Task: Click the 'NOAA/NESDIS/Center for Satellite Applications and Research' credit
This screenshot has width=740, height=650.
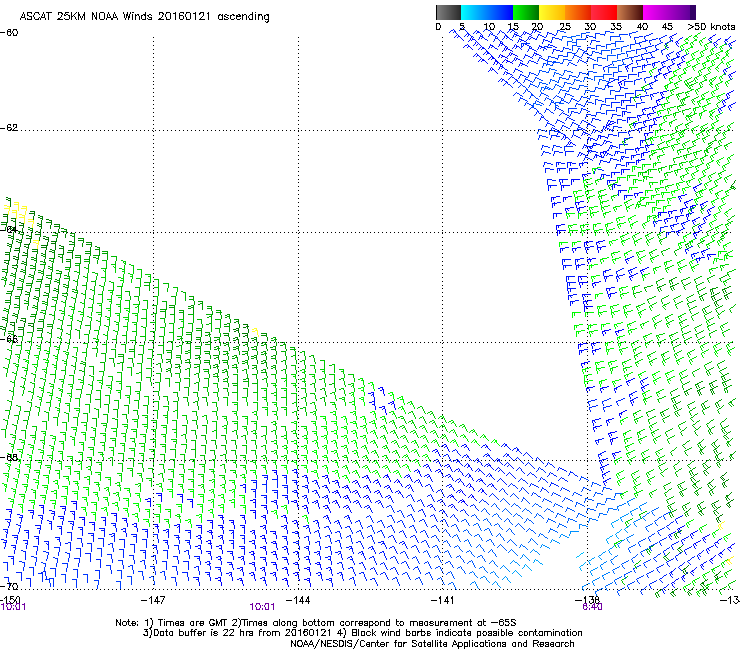Action: (x=432, y=644)
